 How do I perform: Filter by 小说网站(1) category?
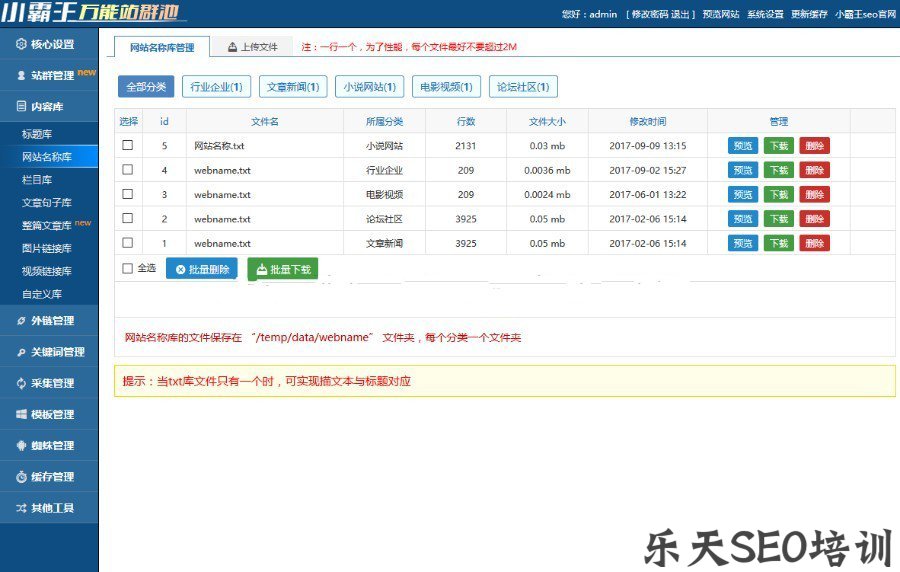pos(370,87)
